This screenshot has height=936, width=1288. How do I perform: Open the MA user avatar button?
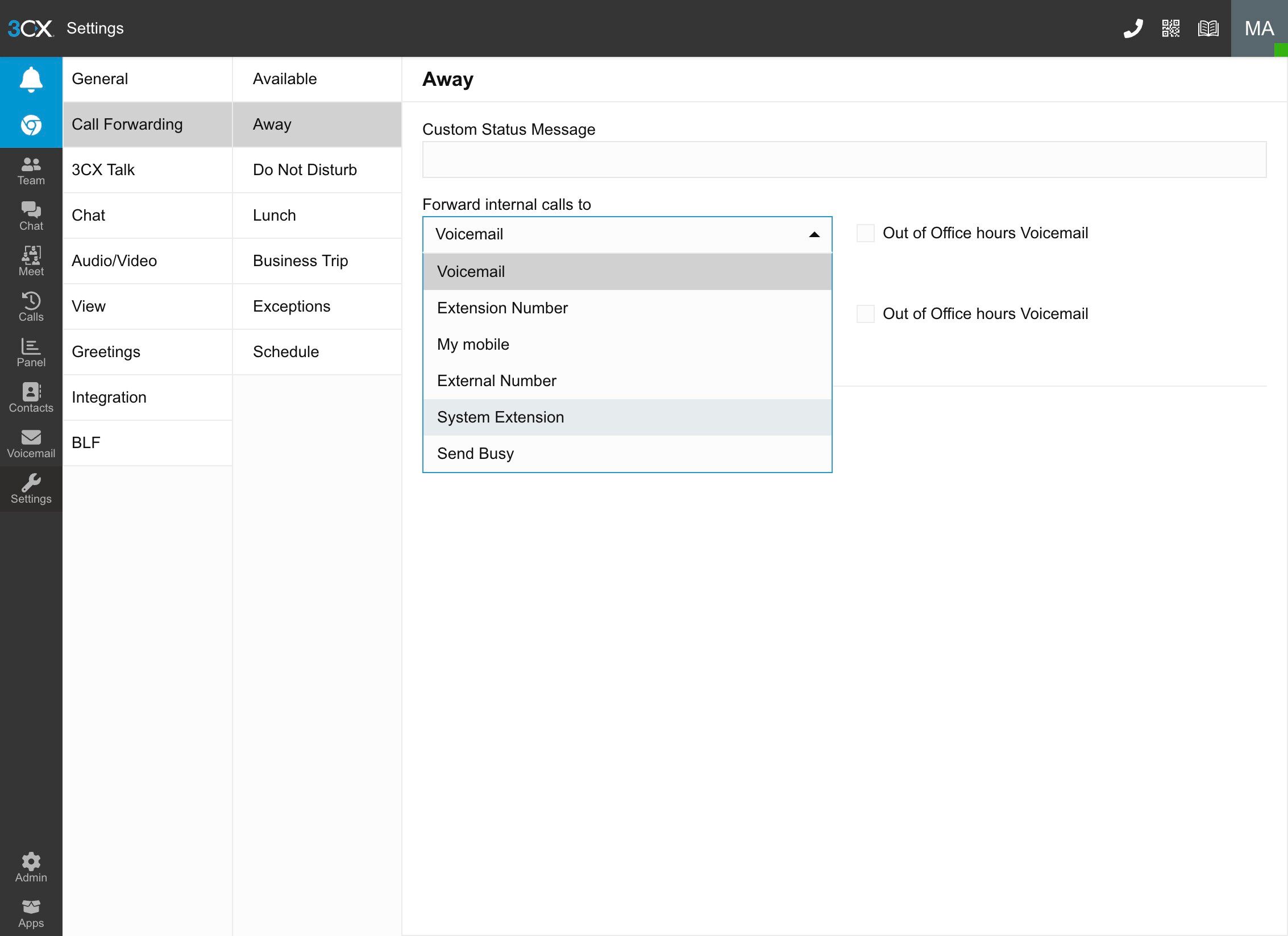coord(1258,28)
